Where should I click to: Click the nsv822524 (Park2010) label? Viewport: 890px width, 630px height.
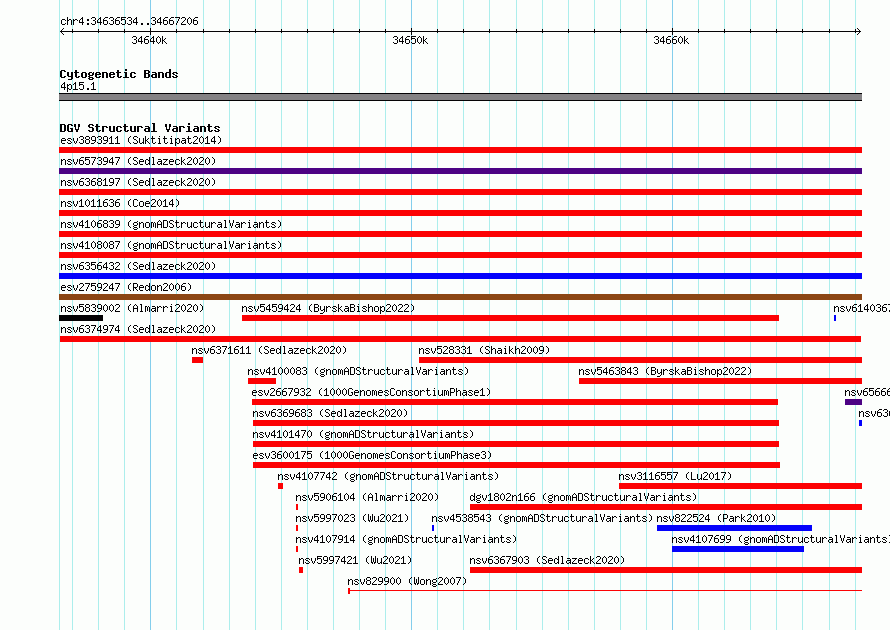coord(716,518)
